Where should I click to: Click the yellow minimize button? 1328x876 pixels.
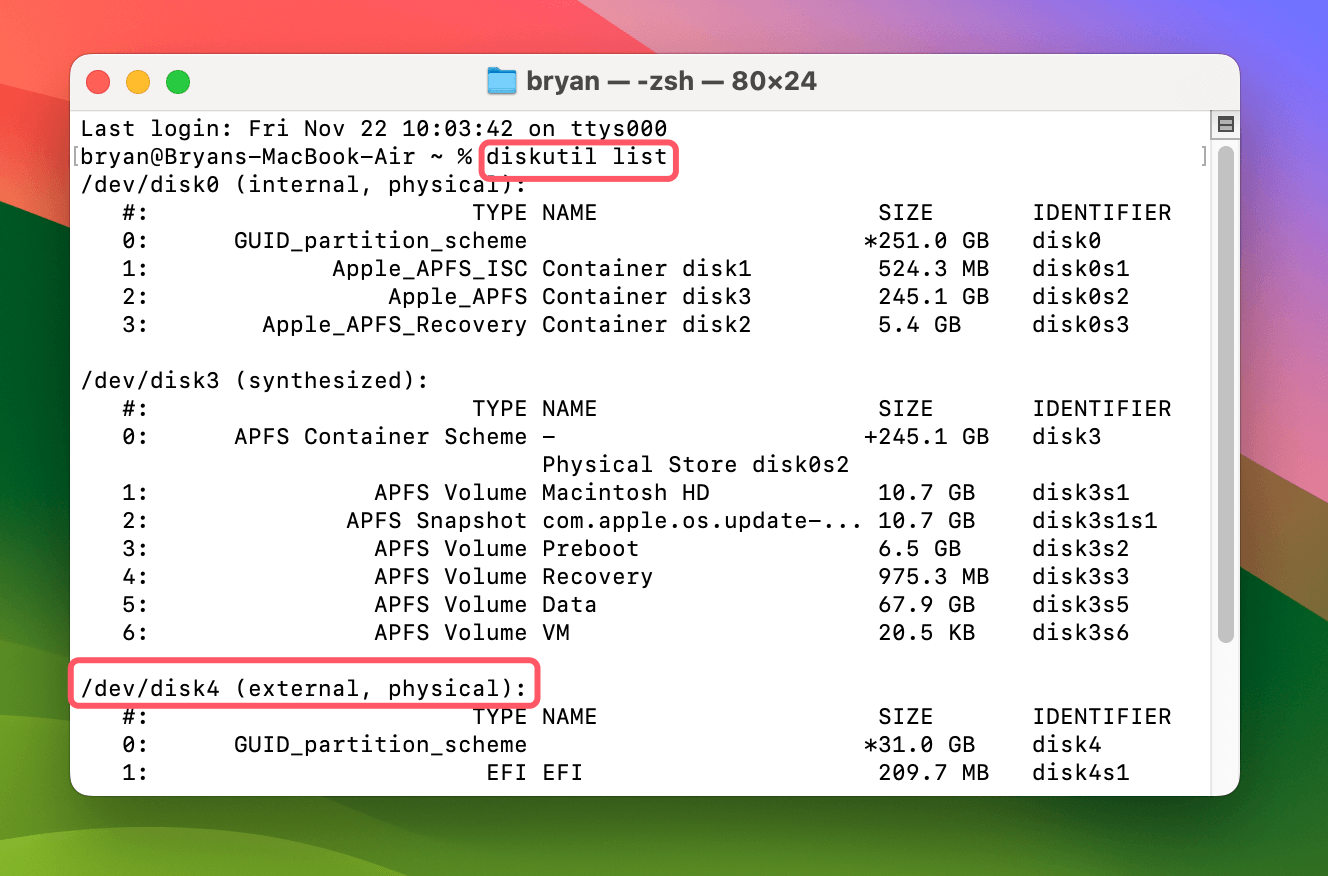click(138, 83)
